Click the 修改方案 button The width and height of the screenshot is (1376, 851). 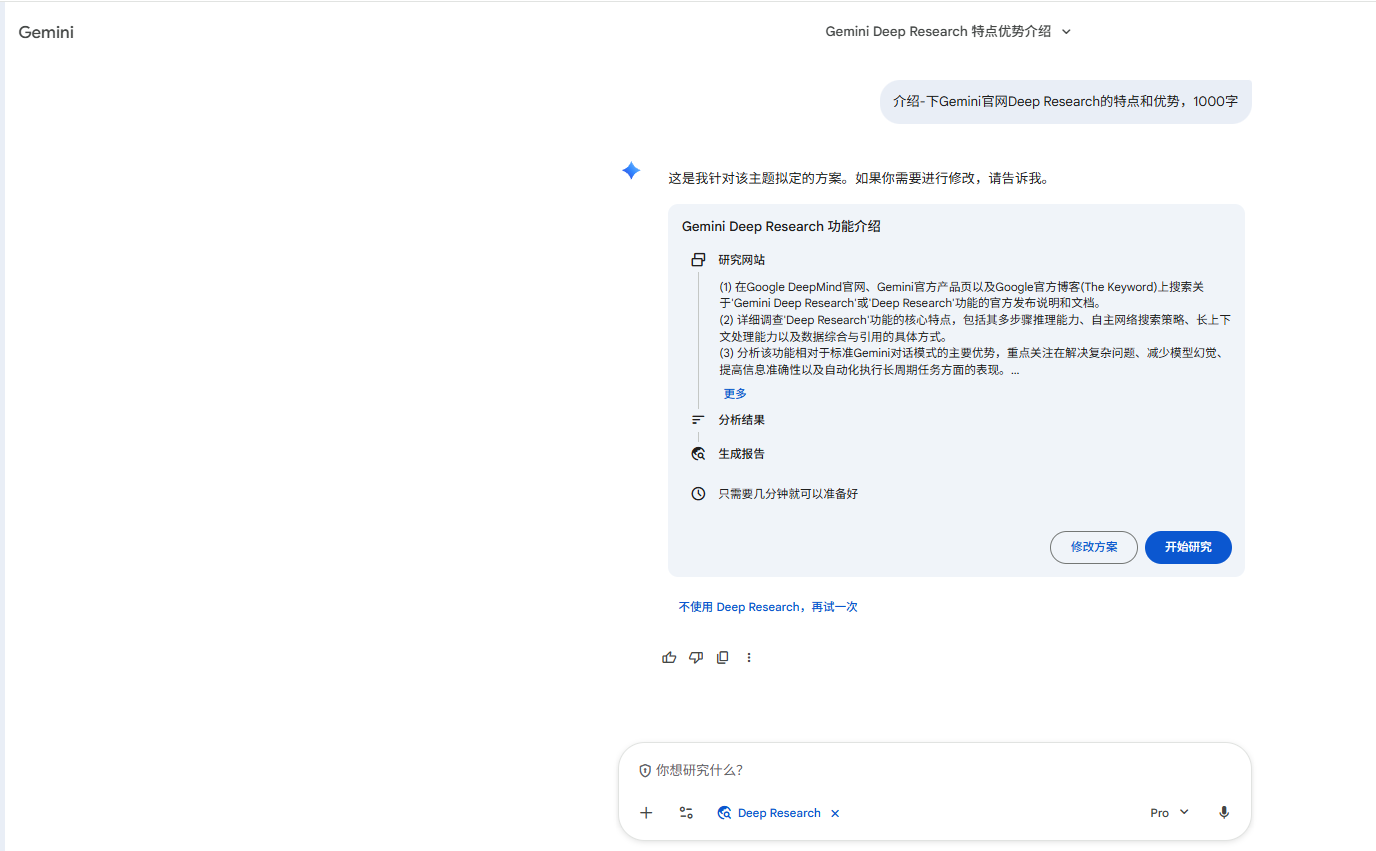1094,547
